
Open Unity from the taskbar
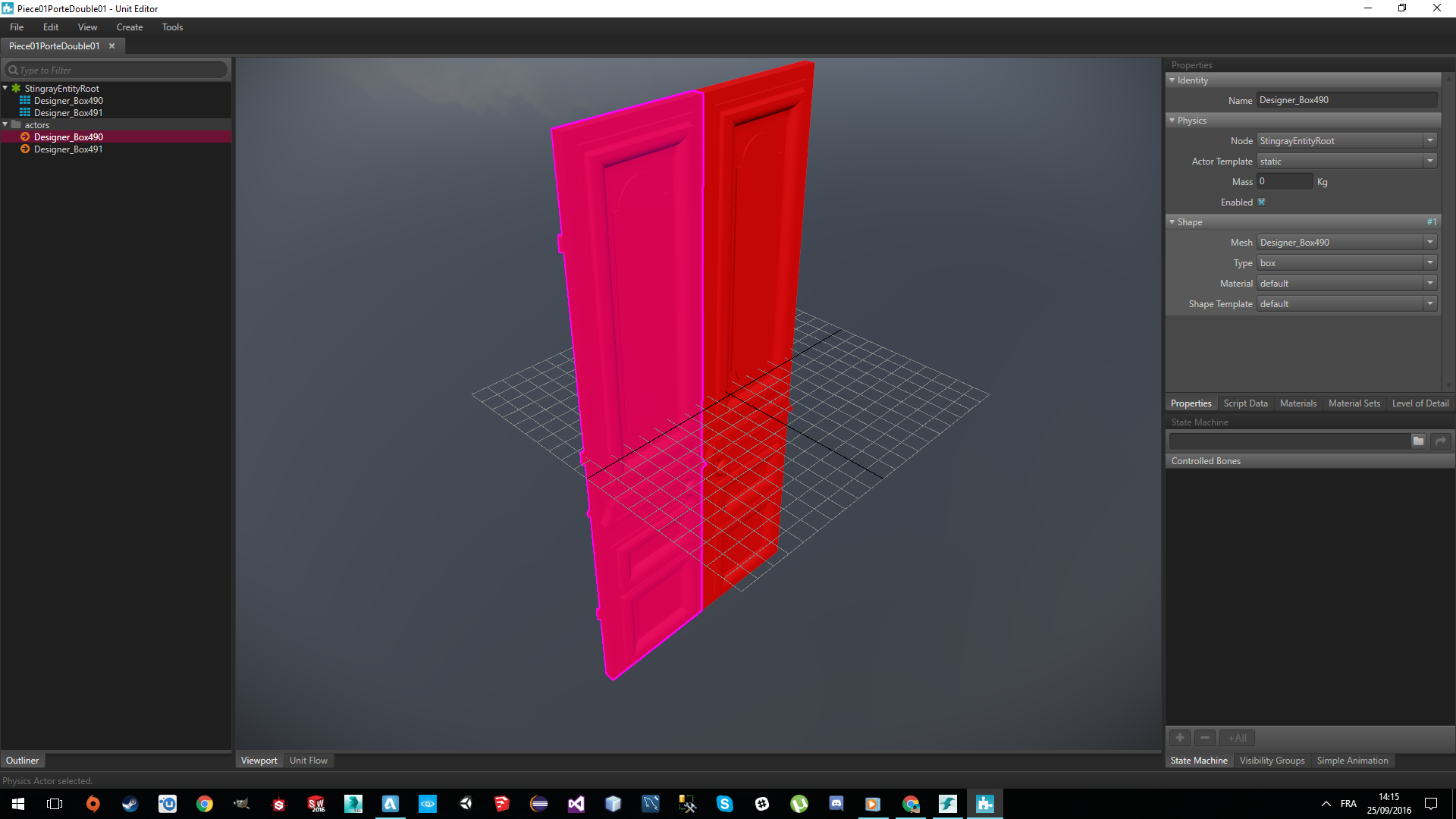point(465,803)
